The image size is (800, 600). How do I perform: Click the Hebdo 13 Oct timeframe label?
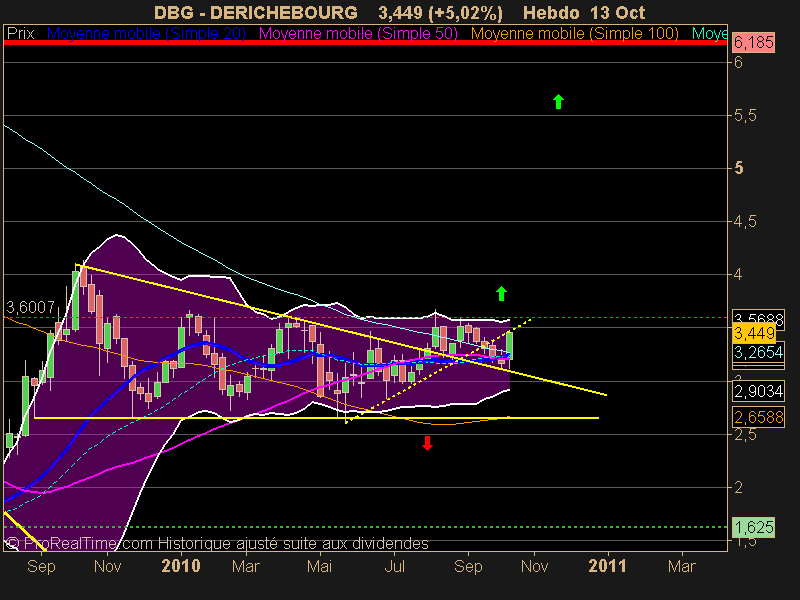pyautogui.click(x=584, y=12)
